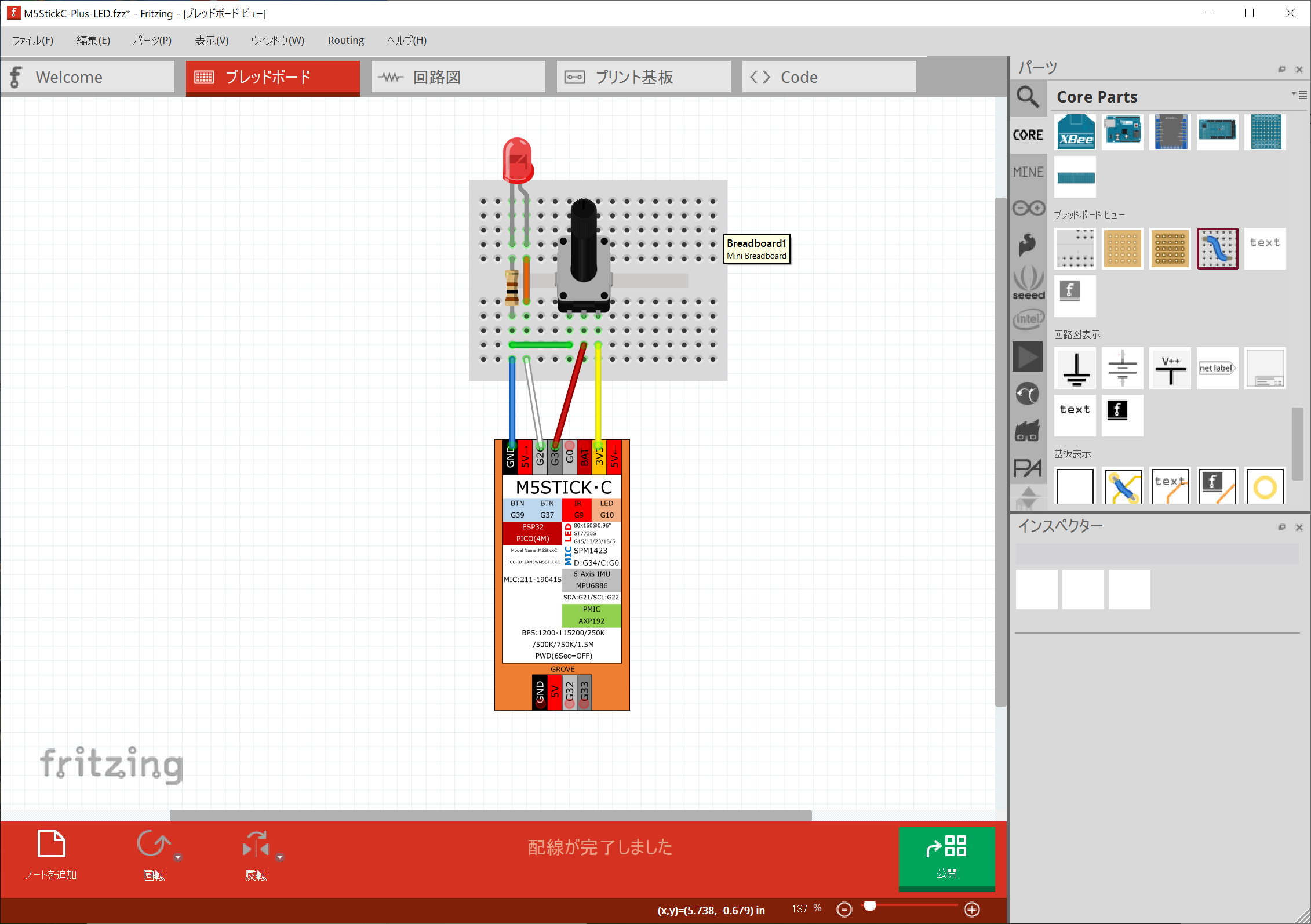
Task: Close the パーツ panel
Action: coord(1299,70)
